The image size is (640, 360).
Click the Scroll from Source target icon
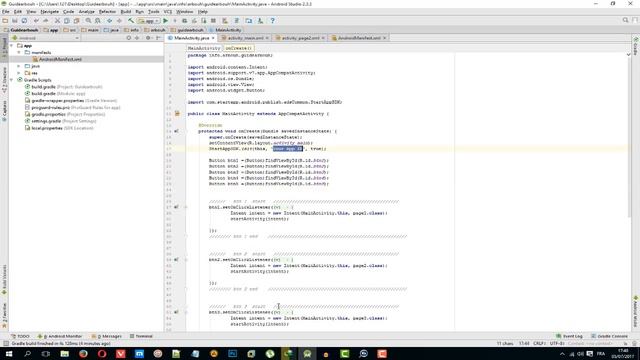(x=129, y=38)
